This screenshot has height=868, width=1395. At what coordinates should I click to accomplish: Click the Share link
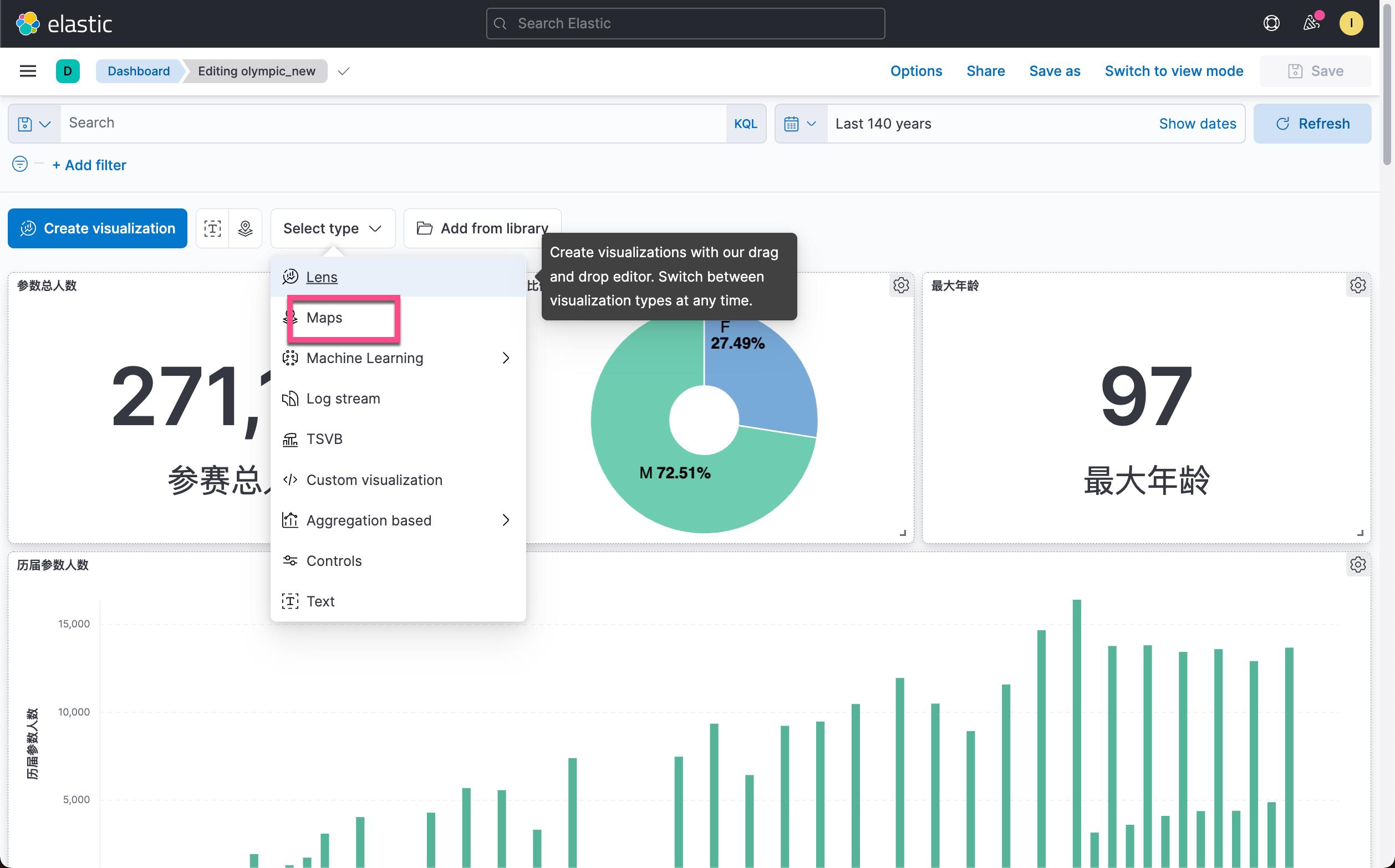(986, 71)
